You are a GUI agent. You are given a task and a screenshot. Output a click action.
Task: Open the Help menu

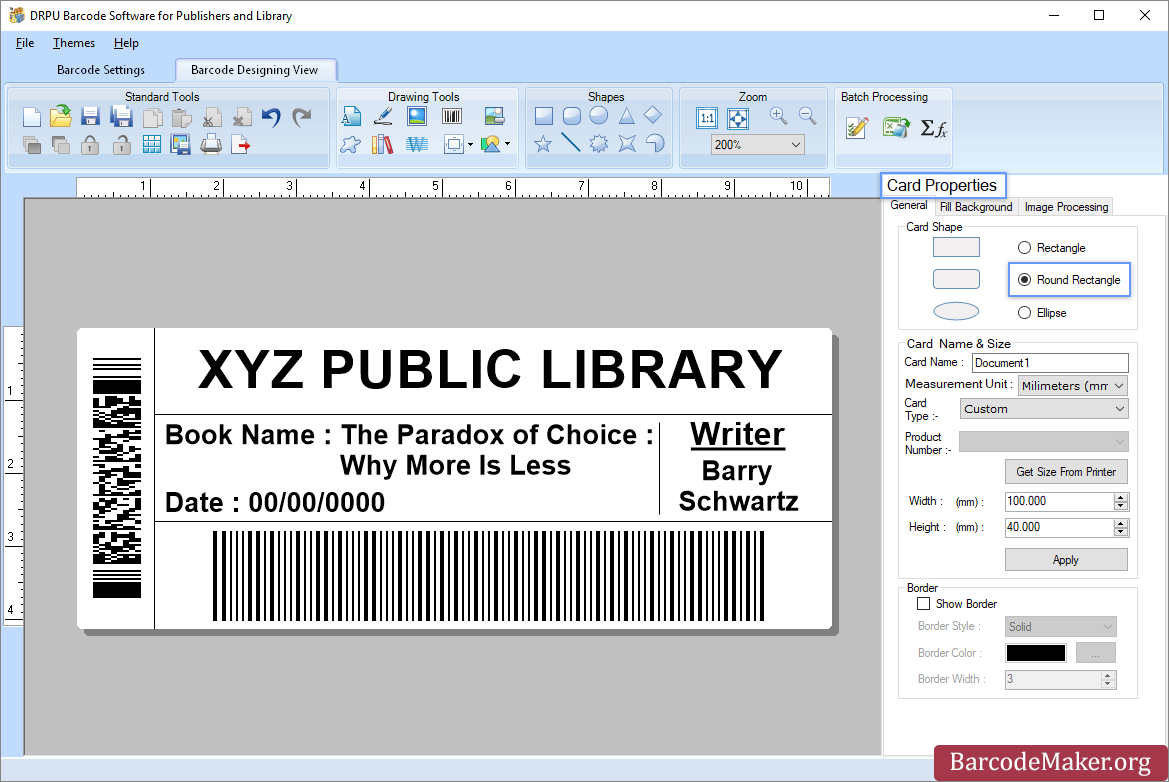pyautogui.click(x=126, y=43)
